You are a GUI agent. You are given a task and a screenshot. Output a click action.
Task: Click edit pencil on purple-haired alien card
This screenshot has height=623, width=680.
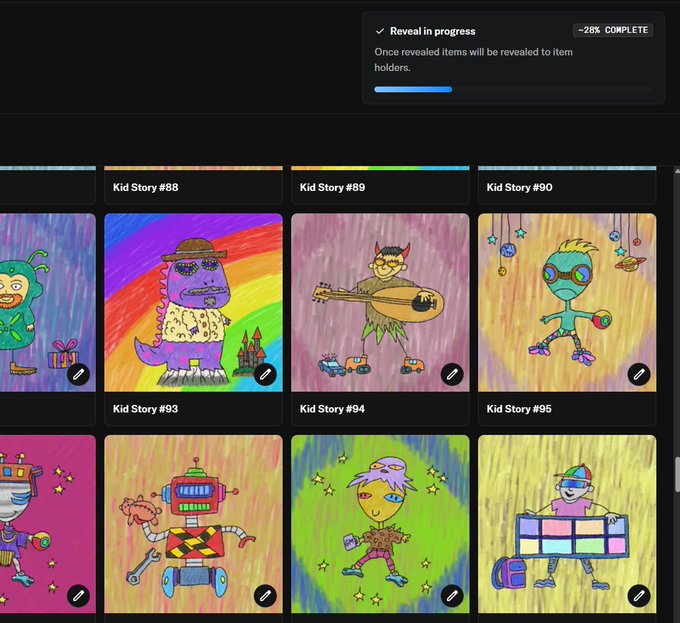(452, 596)
